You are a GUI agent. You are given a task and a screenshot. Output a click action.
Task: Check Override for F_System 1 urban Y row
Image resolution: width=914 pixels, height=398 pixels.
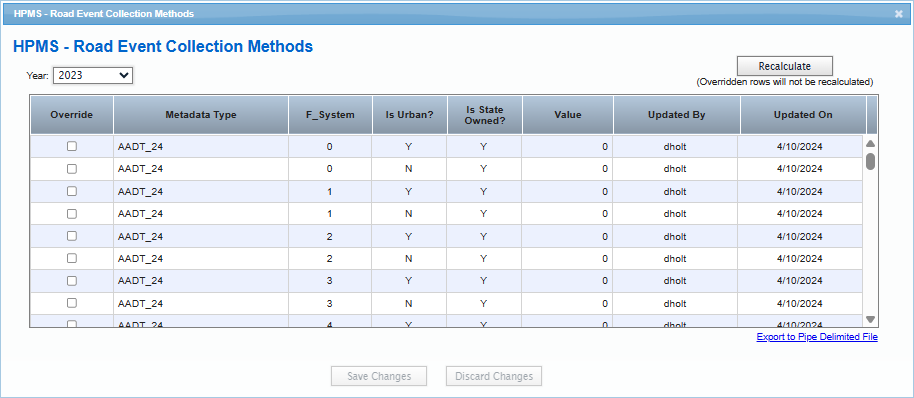(72, 191)
